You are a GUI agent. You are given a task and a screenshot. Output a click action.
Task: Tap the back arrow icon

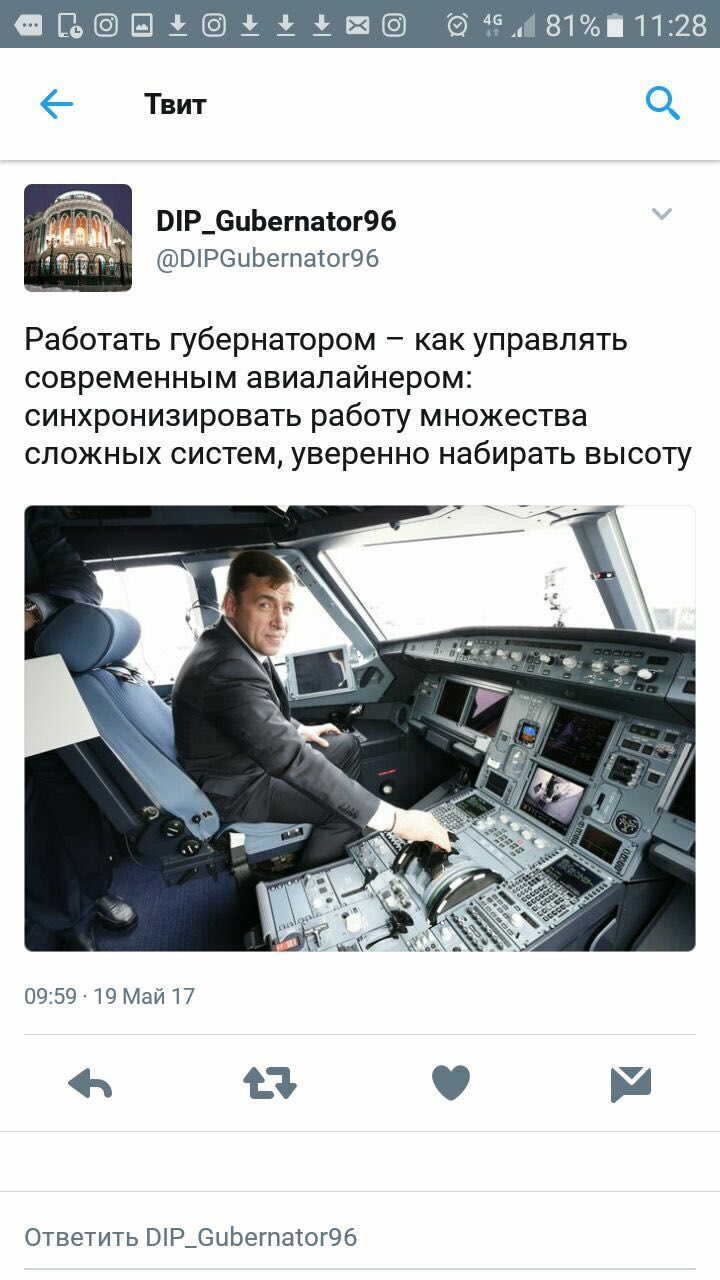[56, 104]
